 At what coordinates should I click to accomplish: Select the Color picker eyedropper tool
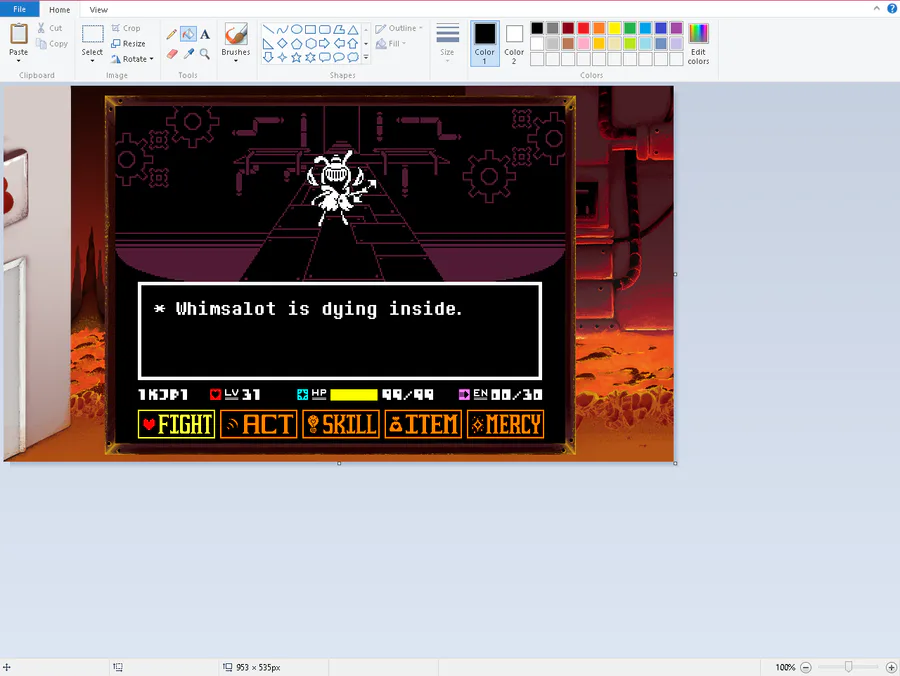pyautogui.click(x=188, y=53)
